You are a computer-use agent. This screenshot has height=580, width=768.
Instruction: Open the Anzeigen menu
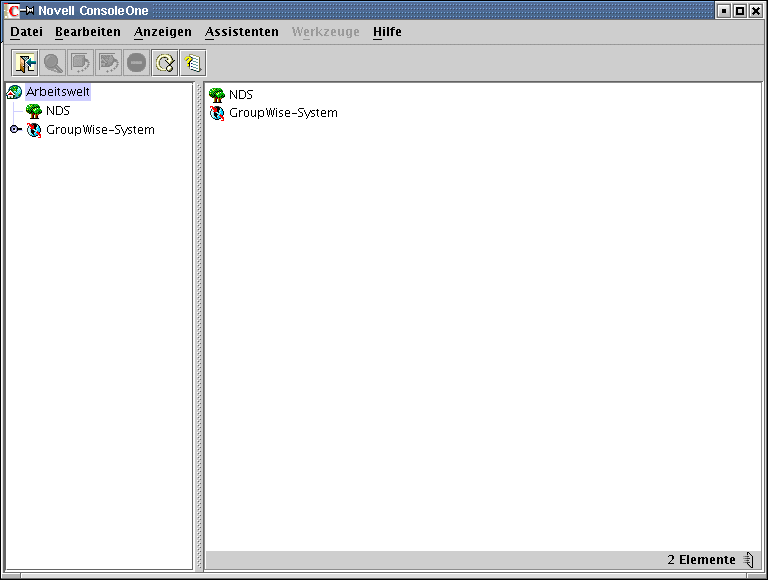point(163,32)
